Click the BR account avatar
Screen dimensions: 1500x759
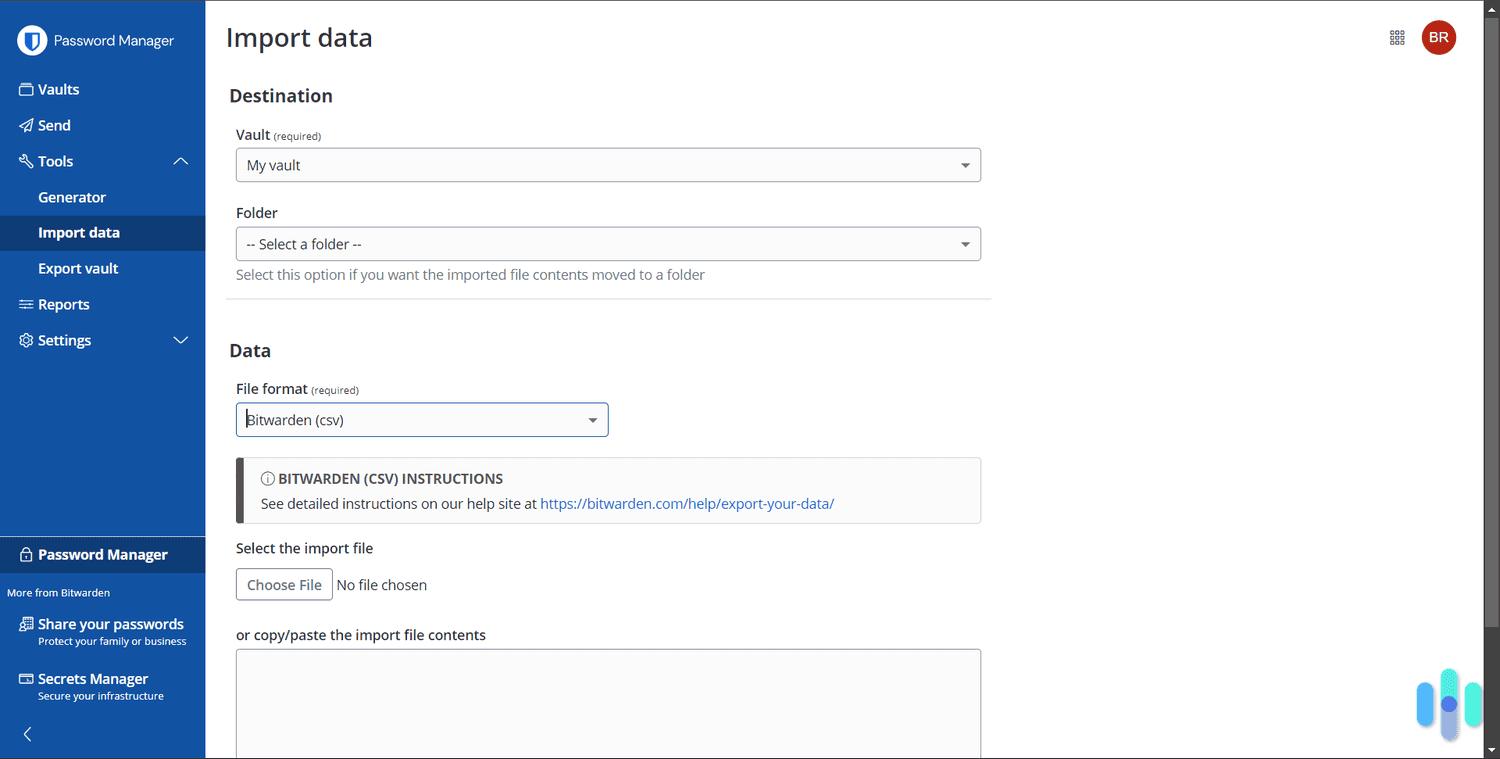click(x=1439, y=37)
